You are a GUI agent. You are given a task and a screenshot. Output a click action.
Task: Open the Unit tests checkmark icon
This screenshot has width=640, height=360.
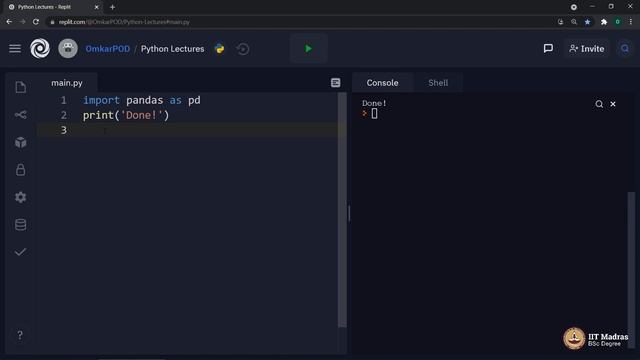21,252
